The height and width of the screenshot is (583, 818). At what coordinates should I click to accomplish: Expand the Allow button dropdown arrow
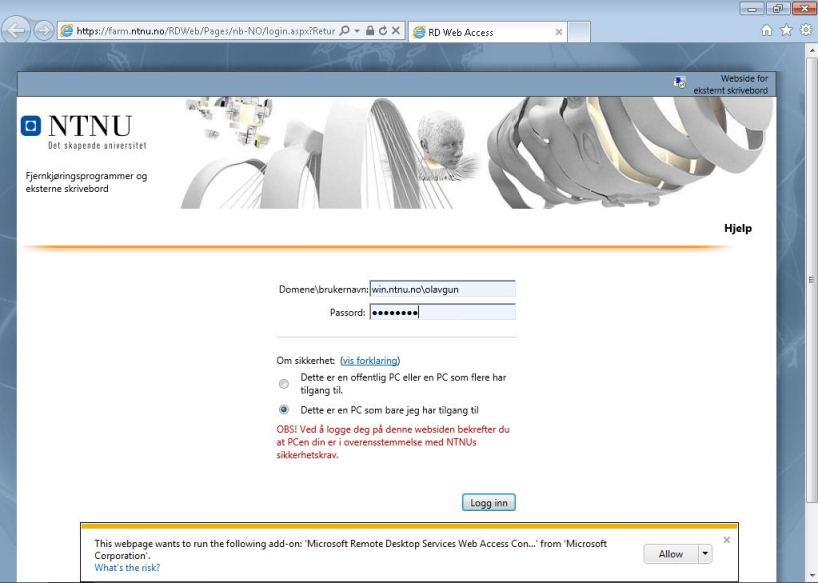point(705,554)
